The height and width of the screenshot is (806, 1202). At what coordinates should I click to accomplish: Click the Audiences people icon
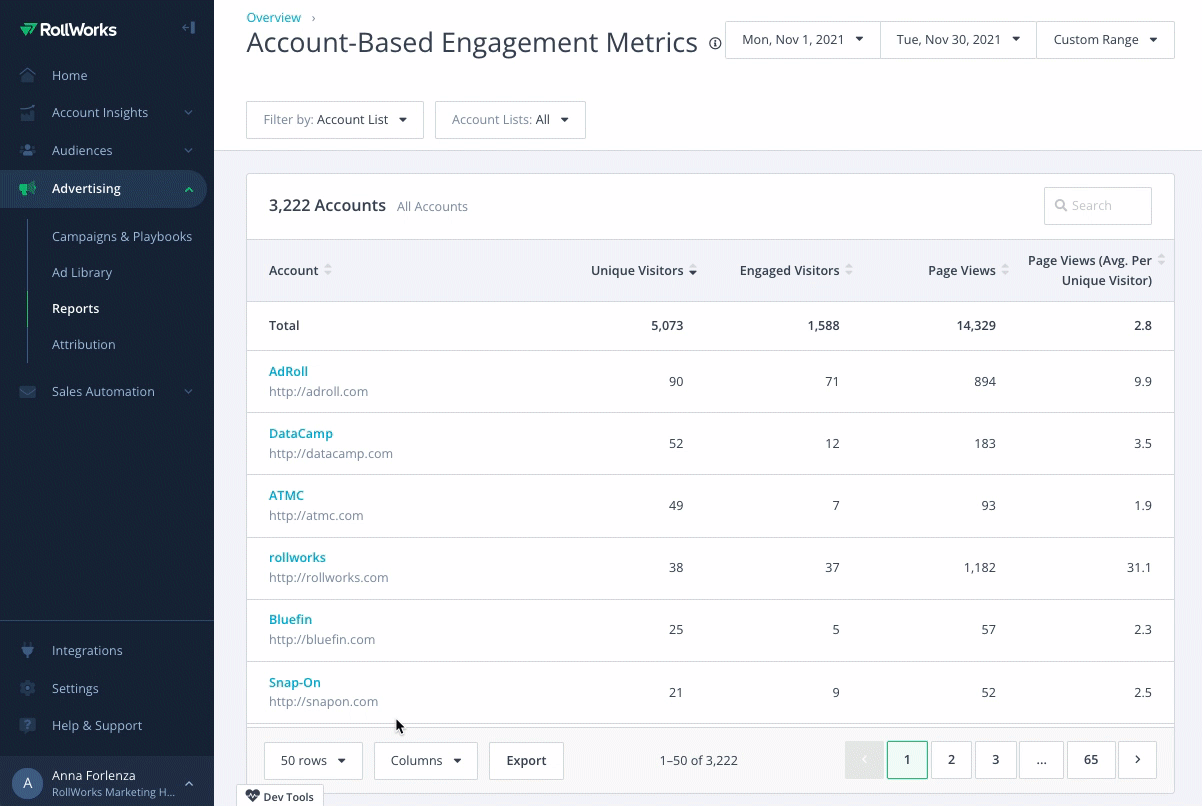pos(28,151)
